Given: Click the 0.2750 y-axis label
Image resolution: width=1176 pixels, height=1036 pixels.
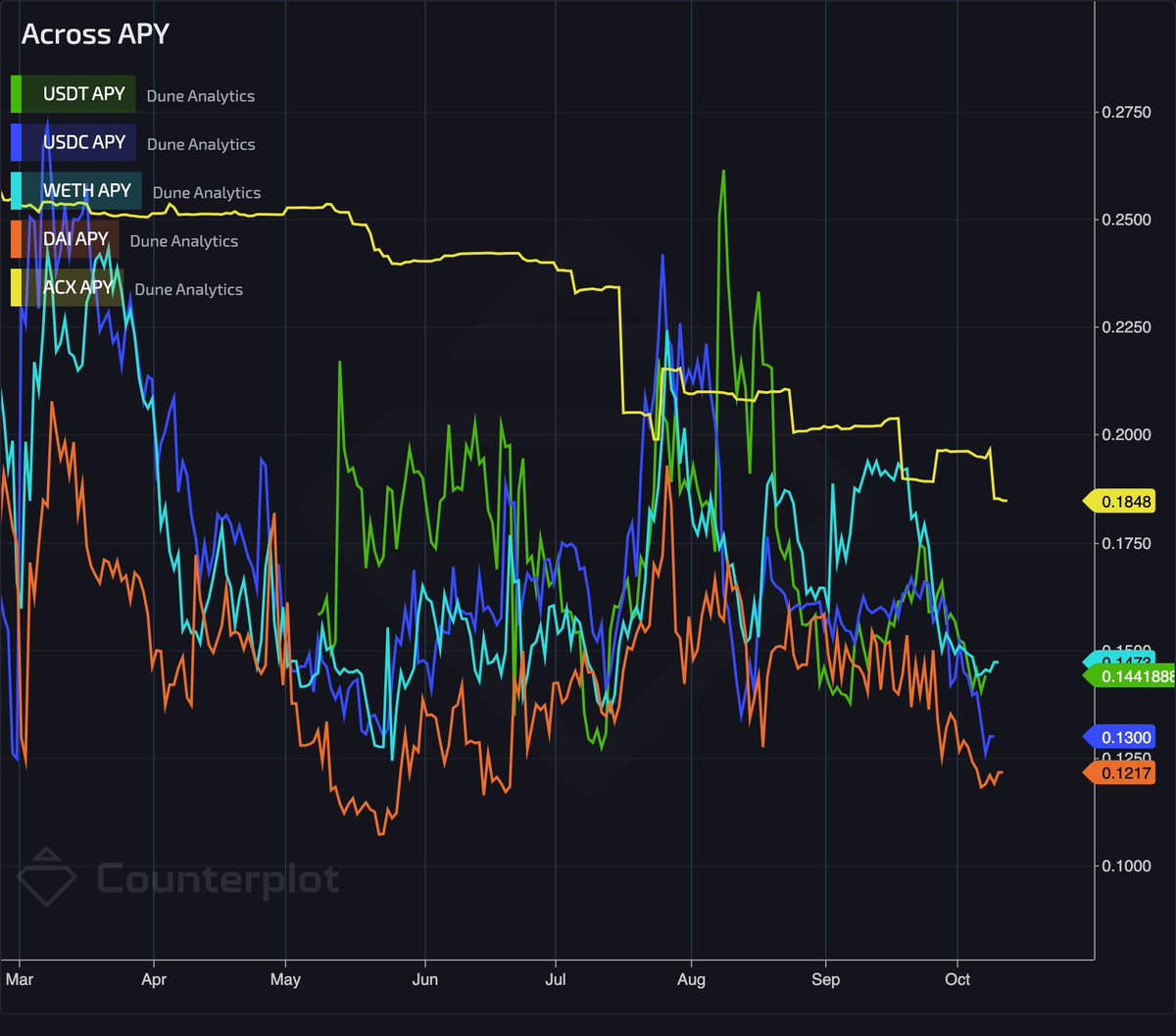Looking at the screenshot, I should click(x=1125, y=114).
